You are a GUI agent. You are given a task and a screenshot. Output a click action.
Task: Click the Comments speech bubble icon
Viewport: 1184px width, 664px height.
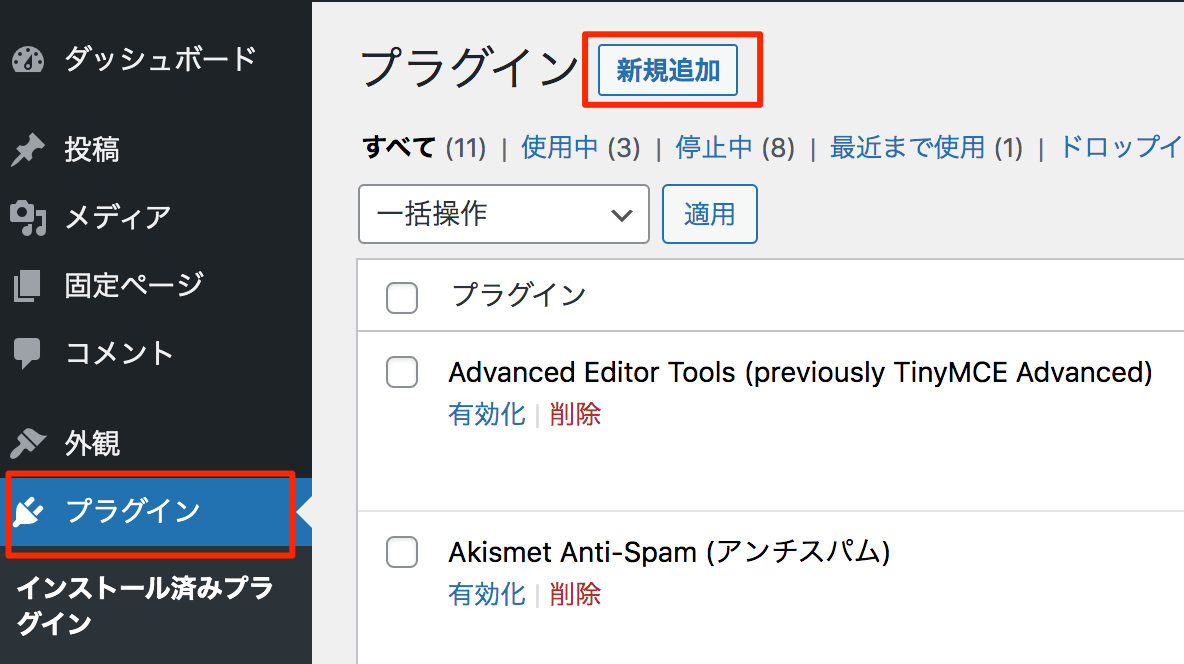(x=28, y=353)
